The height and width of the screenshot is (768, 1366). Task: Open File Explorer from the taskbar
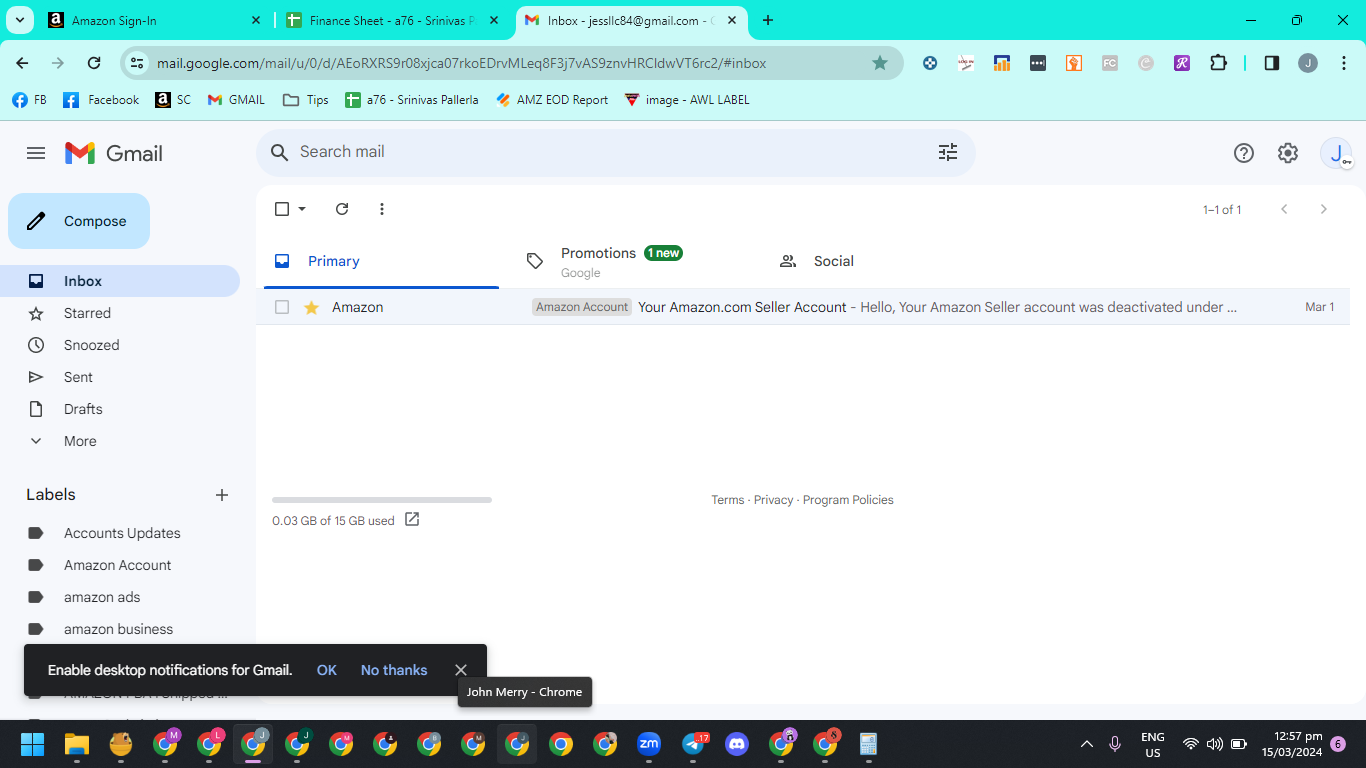coord(77,744)
